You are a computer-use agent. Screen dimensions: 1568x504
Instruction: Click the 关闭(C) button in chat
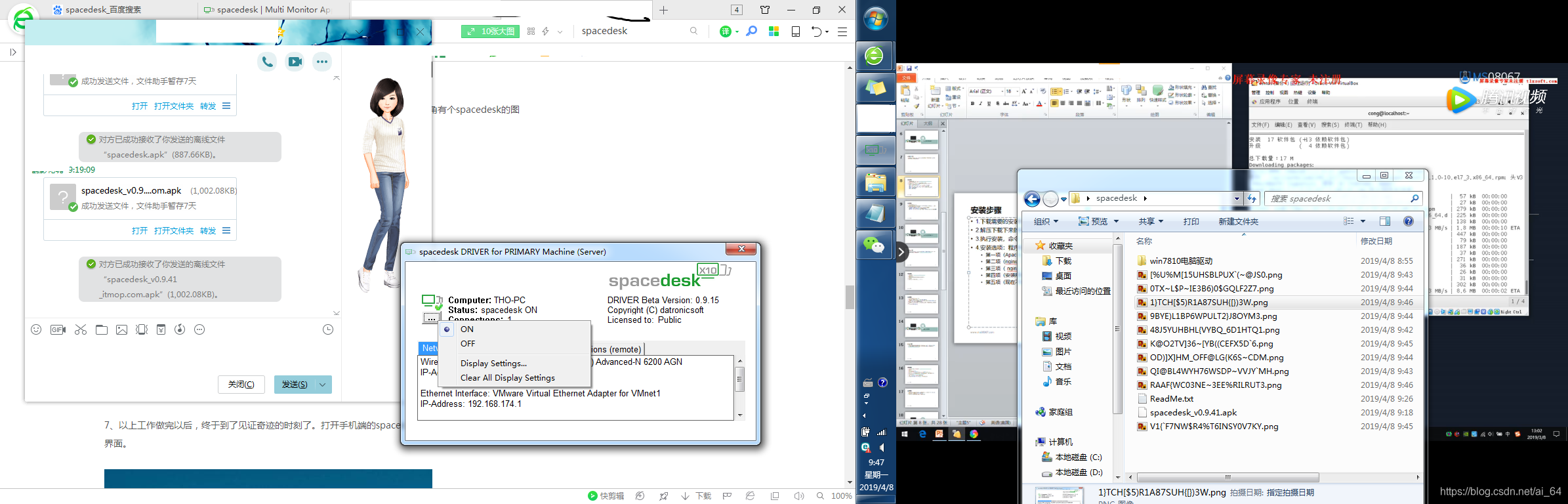(241, 385)
